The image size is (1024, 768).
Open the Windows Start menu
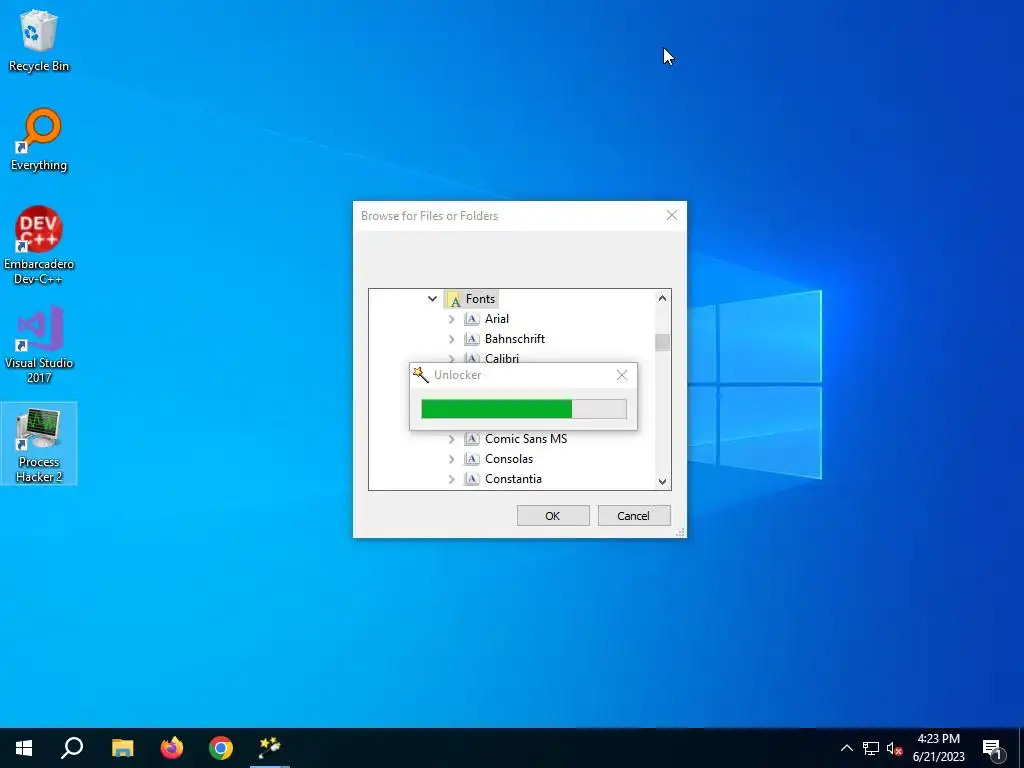(24, 748)
